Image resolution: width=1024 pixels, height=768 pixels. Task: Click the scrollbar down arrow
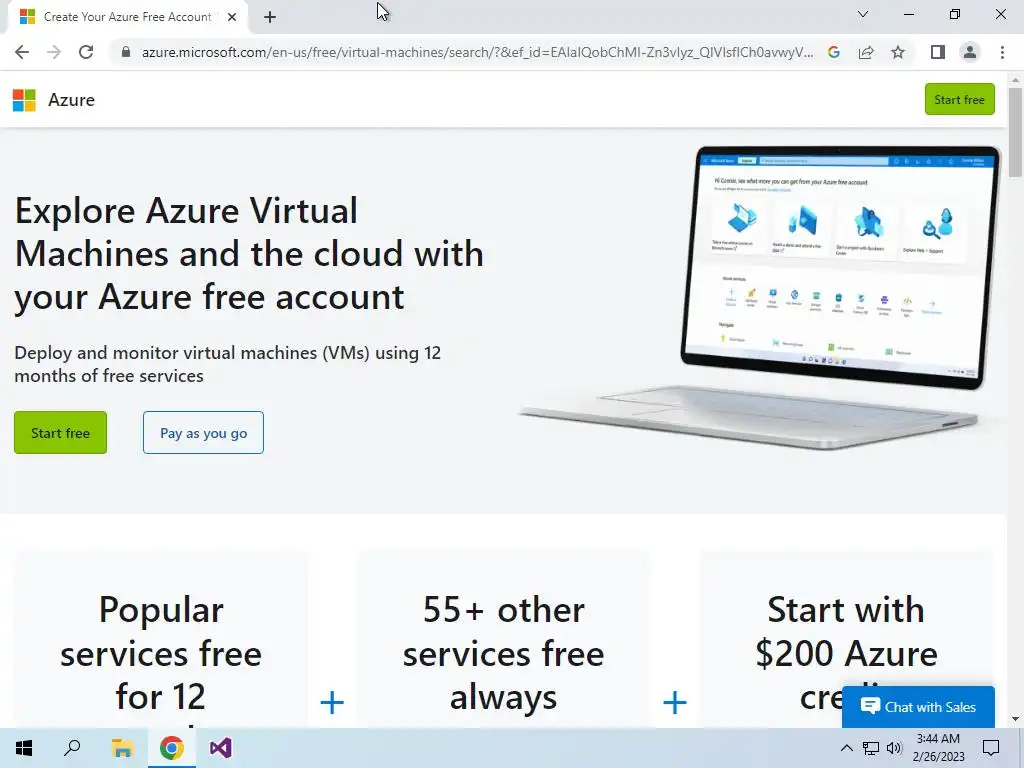pyautogui.click(x=1015, y=720)
